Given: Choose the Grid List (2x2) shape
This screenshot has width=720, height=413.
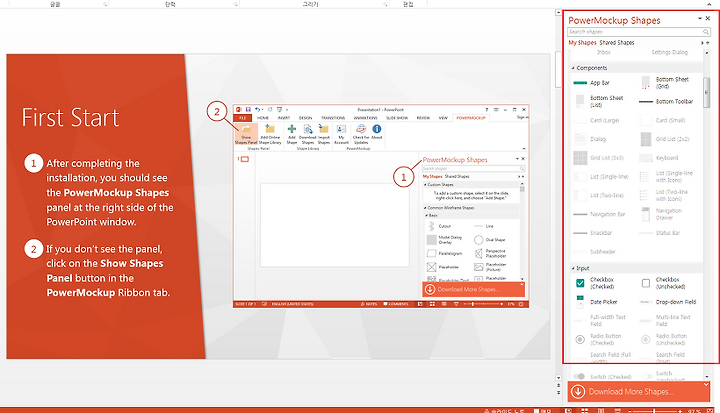Looking at the screenshot, I should (664, 139).
